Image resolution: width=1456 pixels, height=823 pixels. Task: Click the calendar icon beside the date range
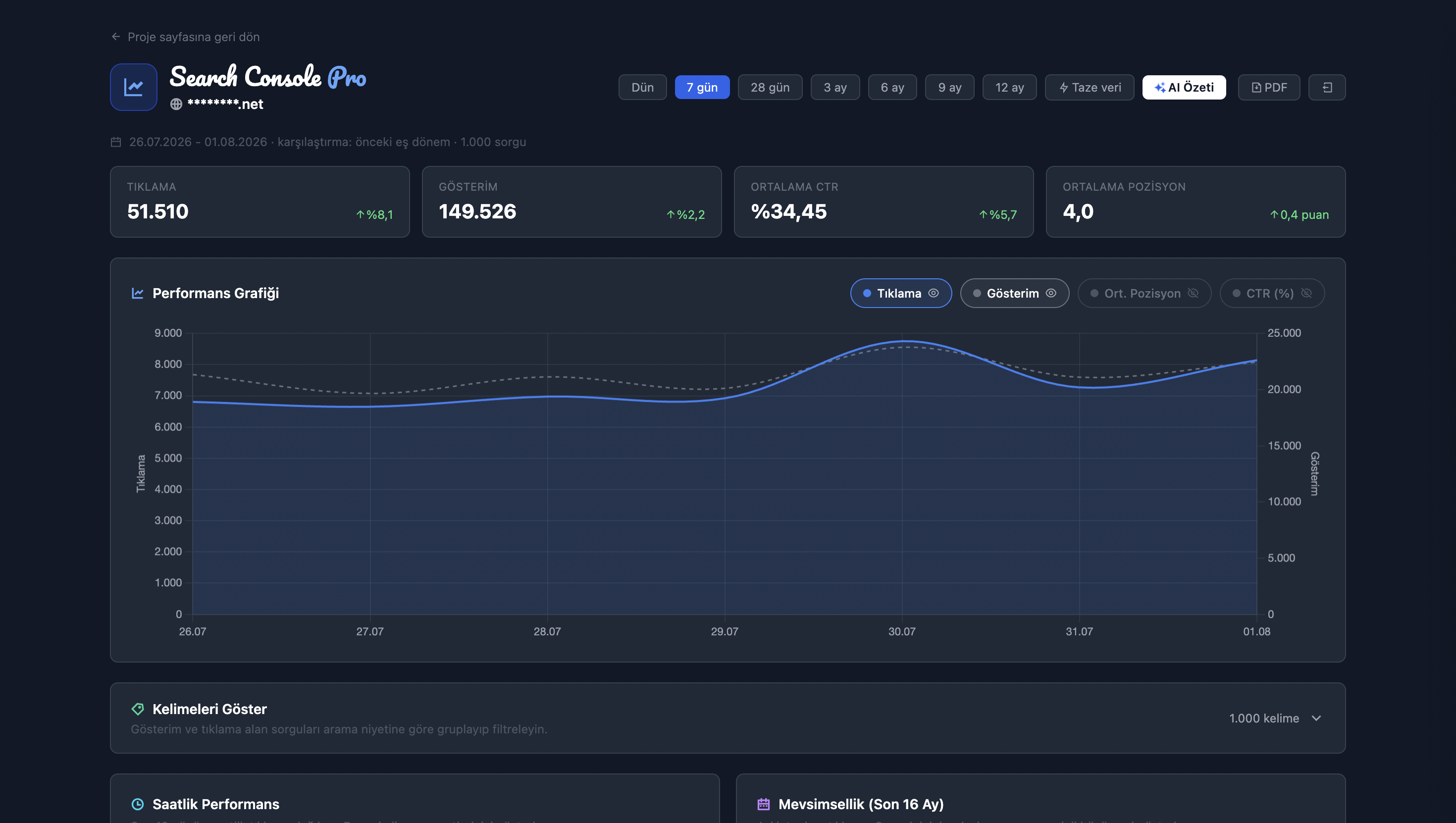click(x=116, y=142)
